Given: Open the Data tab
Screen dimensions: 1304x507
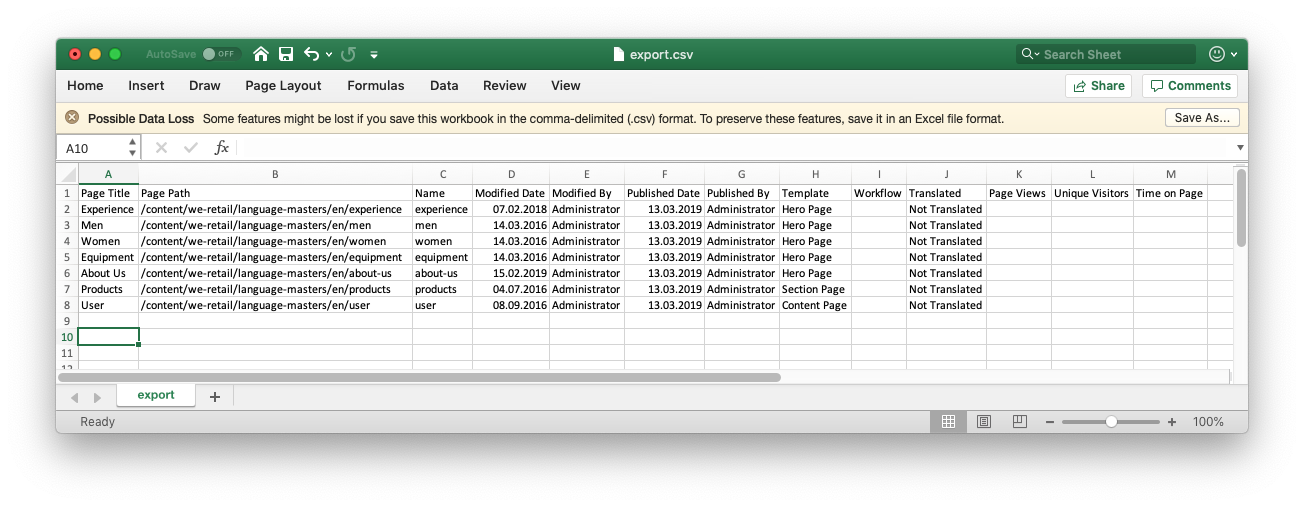Looking at the screenshot, I should coord(444,86).
